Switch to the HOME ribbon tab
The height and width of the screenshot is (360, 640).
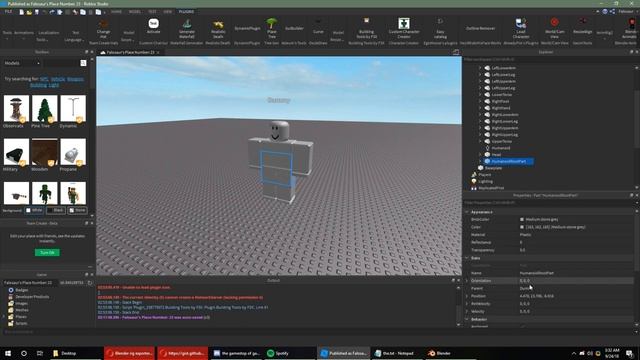[116, 11]
